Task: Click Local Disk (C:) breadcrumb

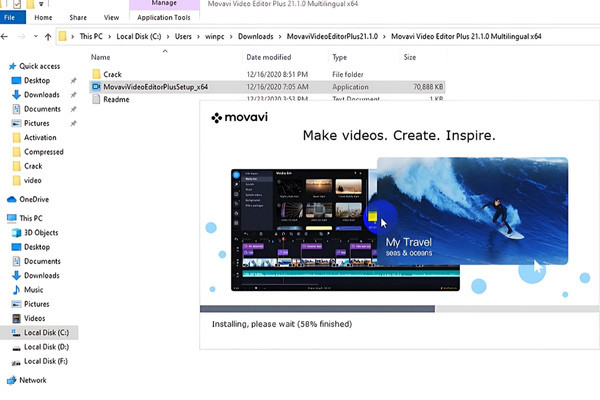Action: coord(139,36)
